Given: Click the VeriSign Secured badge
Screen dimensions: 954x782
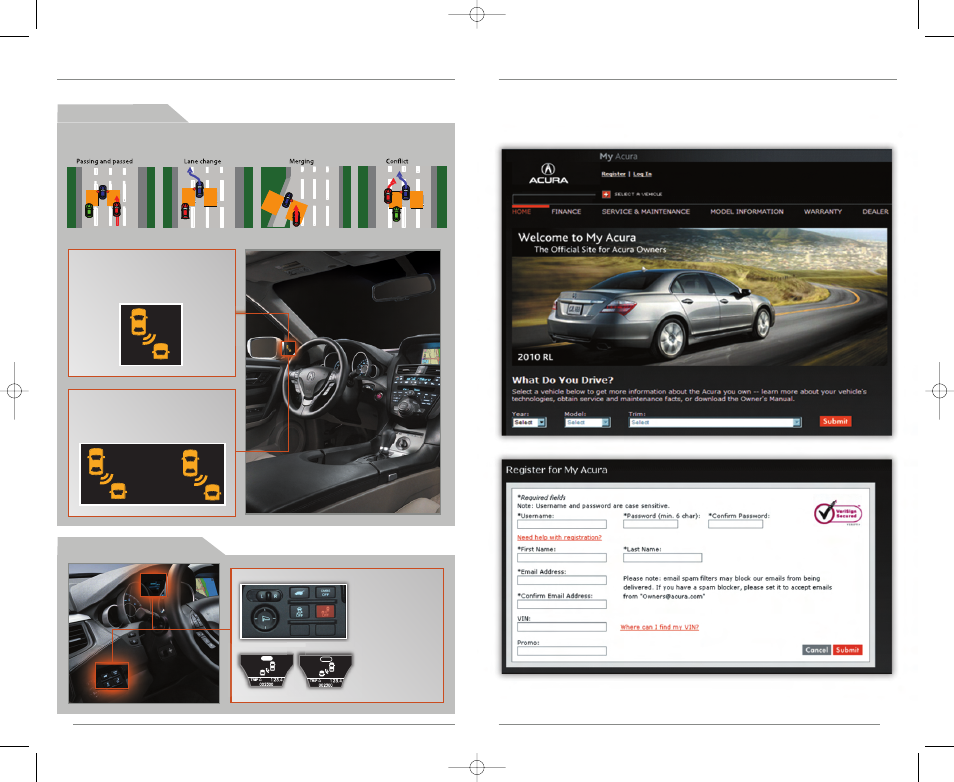Looking at the screenshot, I should pos(838,513).
